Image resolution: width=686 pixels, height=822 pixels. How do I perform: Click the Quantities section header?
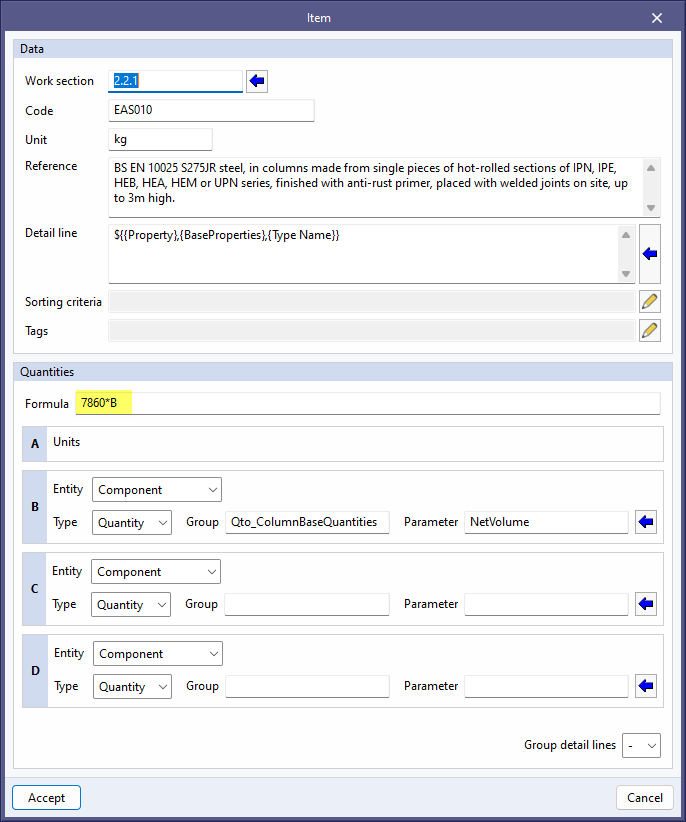(x=343, y=372)
